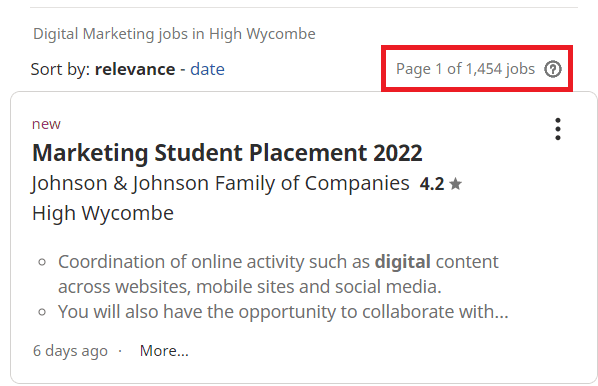Sort results by date
Image resolution: width=598 pixels, height=386 pixels.
[x=207, y=69]
